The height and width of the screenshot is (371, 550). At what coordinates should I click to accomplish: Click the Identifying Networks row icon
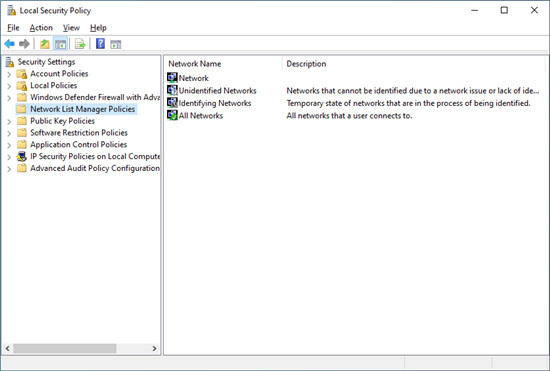[x=172, y=103]
